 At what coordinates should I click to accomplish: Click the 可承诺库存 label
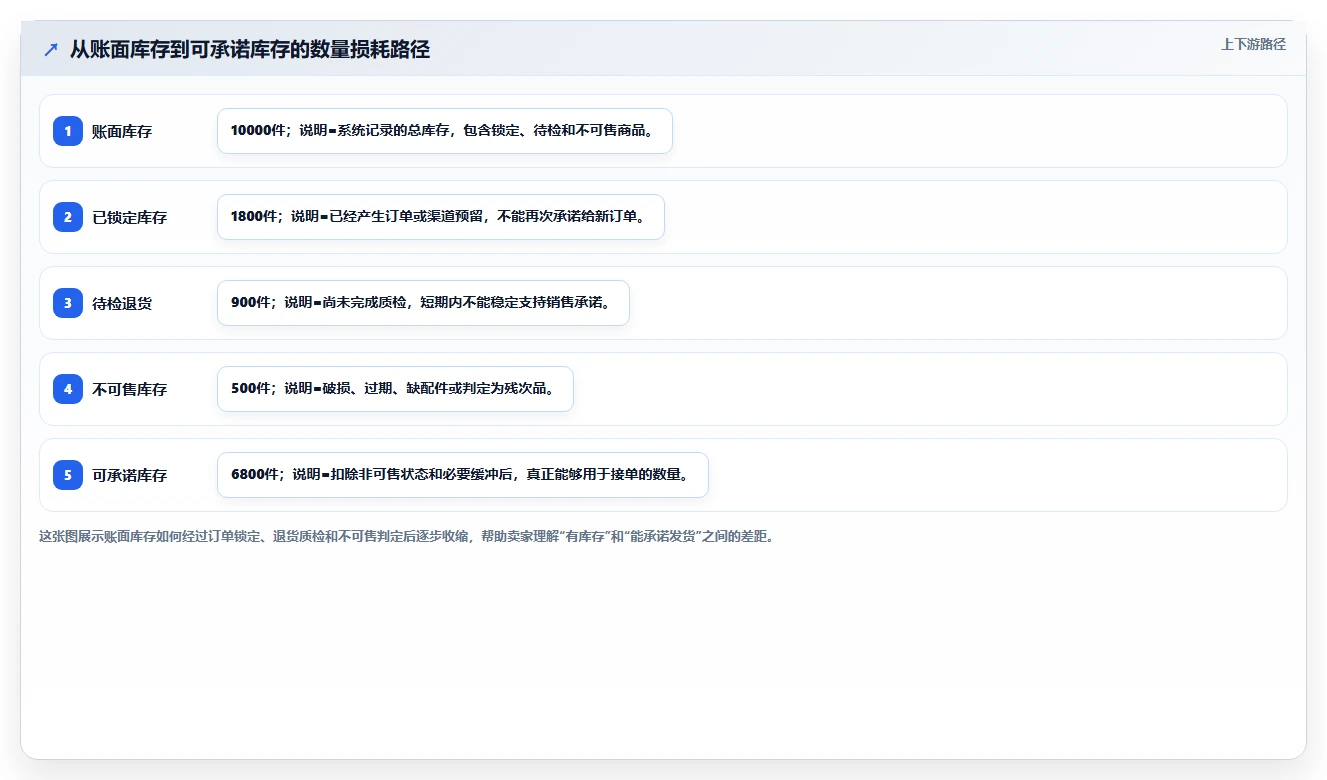130,476
